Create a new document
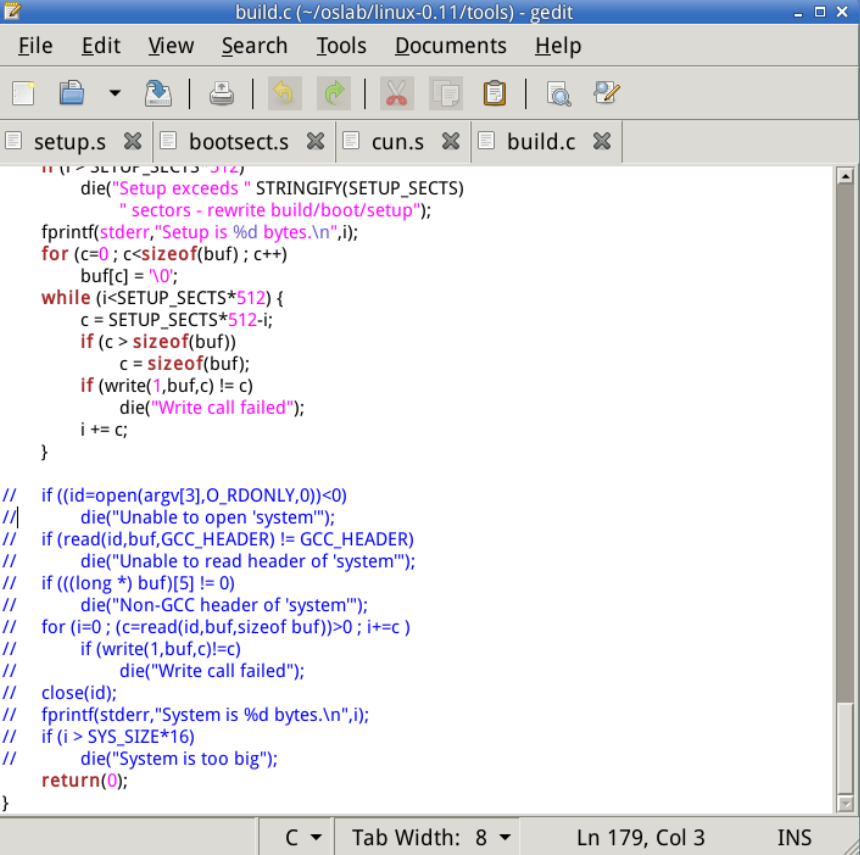Image resolution: width=860 pixels, height=855 pixels. (22, 92)
